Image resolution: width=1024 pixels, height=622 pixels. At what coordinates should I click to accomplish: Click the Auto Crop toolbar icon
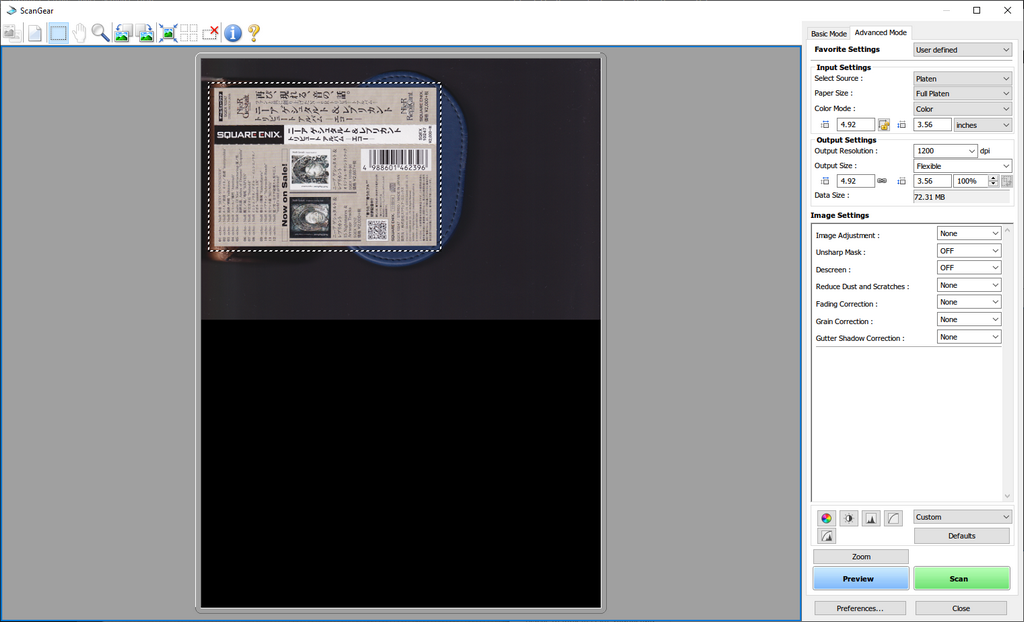(x=168, y=33)
